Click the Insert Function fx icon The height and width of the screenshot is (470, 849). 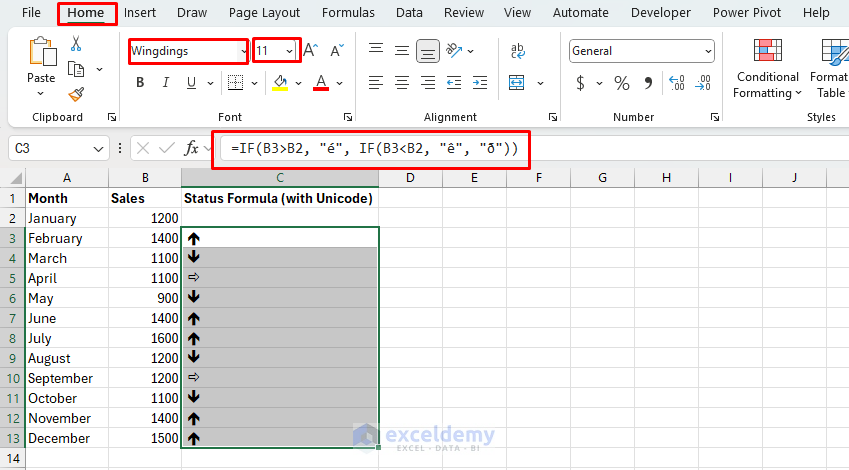click(191, 148)
